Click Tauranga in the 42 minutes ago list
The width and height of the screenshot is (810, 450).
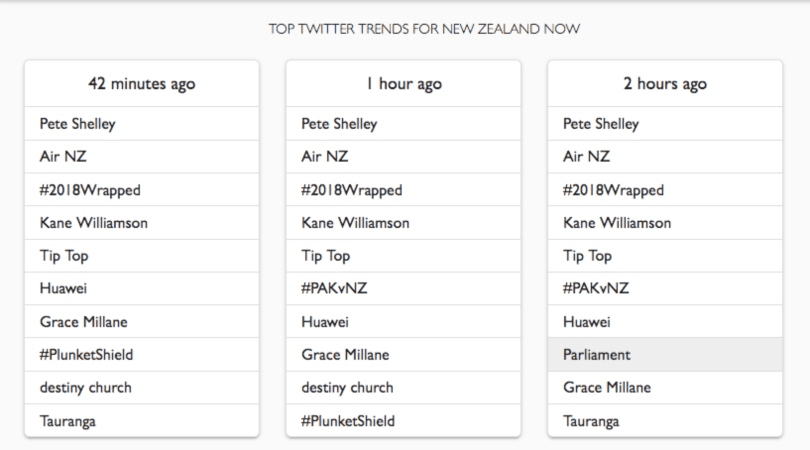point(69,421)
